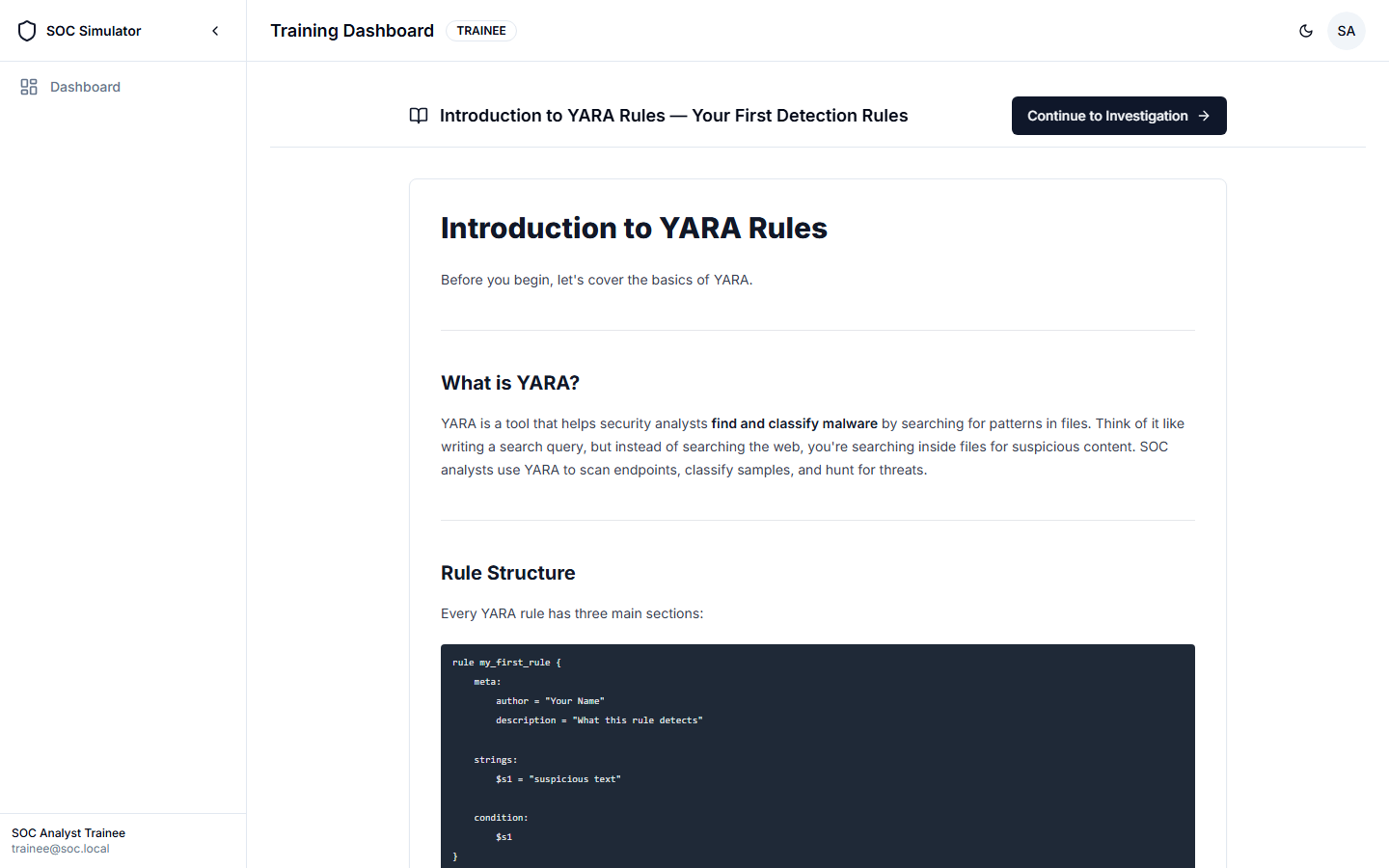
Task: Click the lesson title about First Detection Rules
Action: pos(673,116)
